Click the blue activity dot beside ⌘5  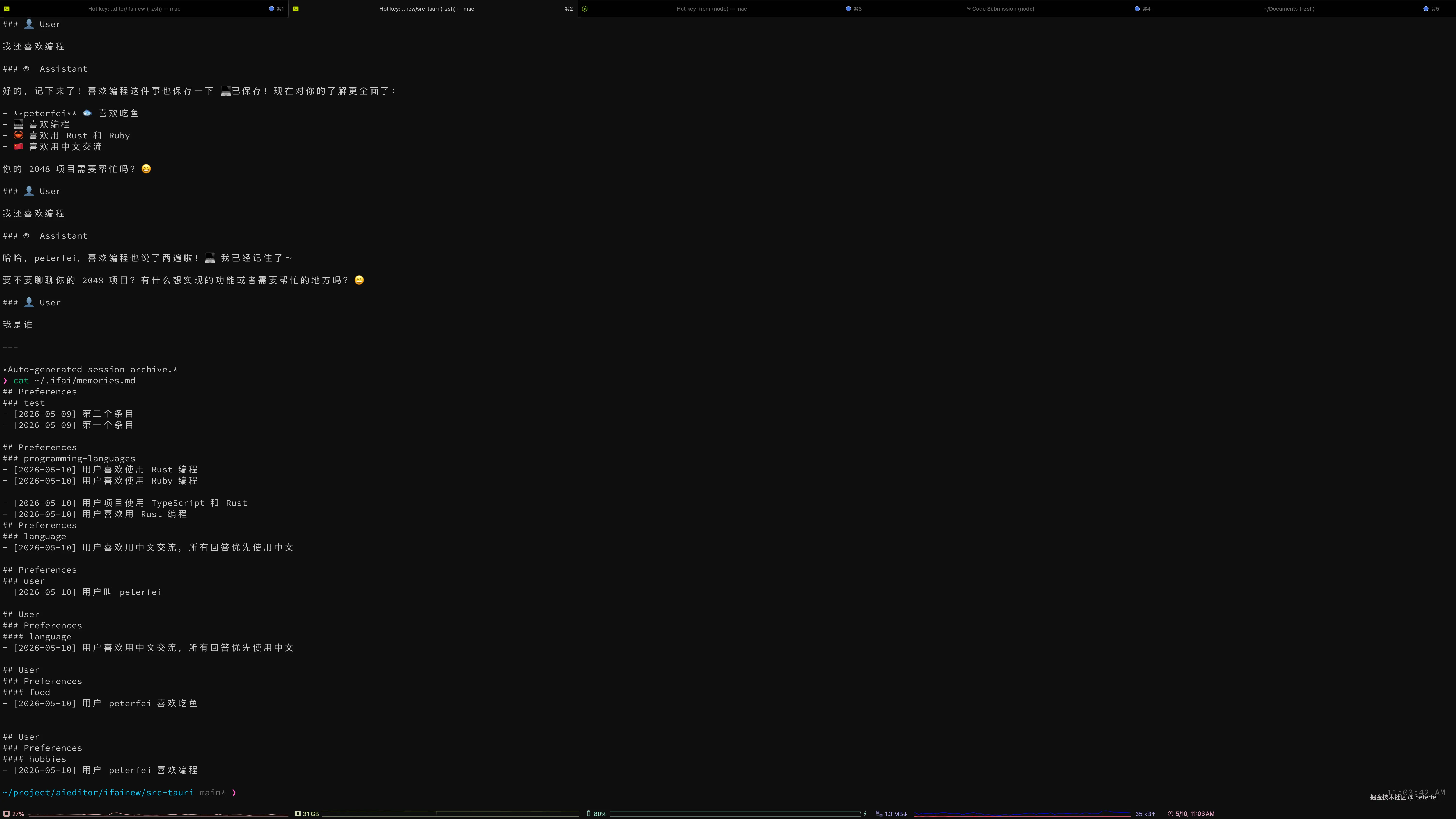[1426, 8]
